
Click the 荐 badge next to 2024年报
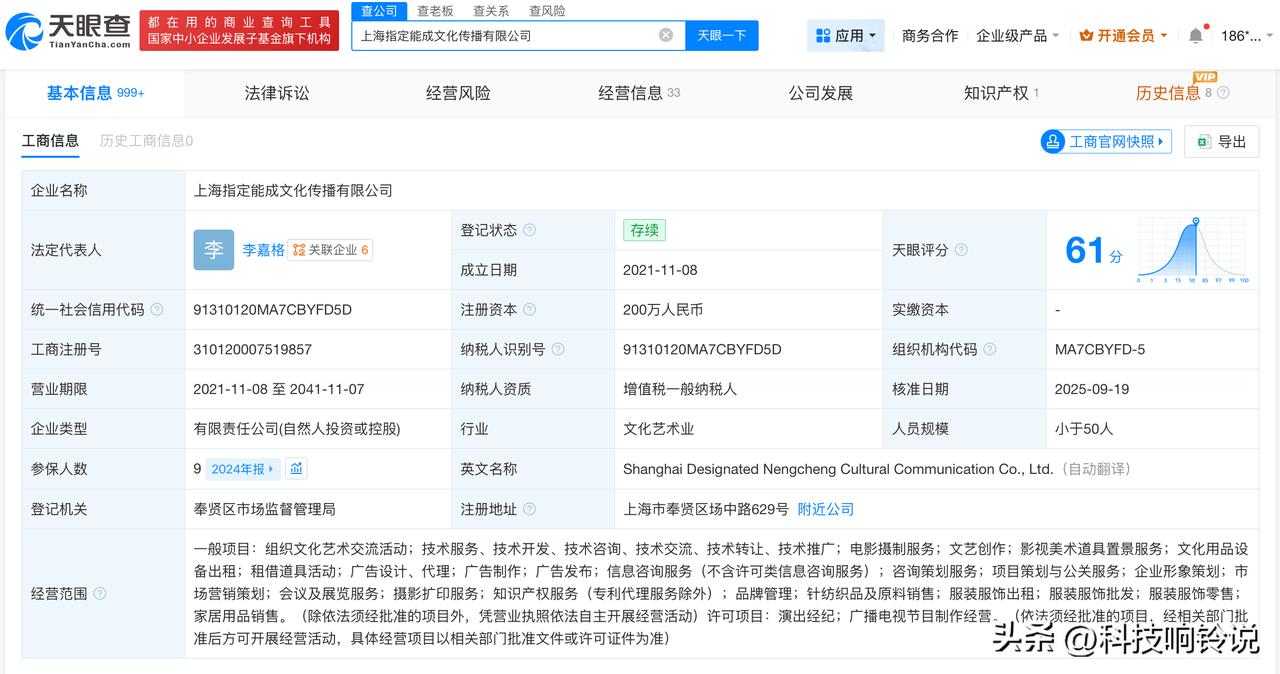coord(296,468)
